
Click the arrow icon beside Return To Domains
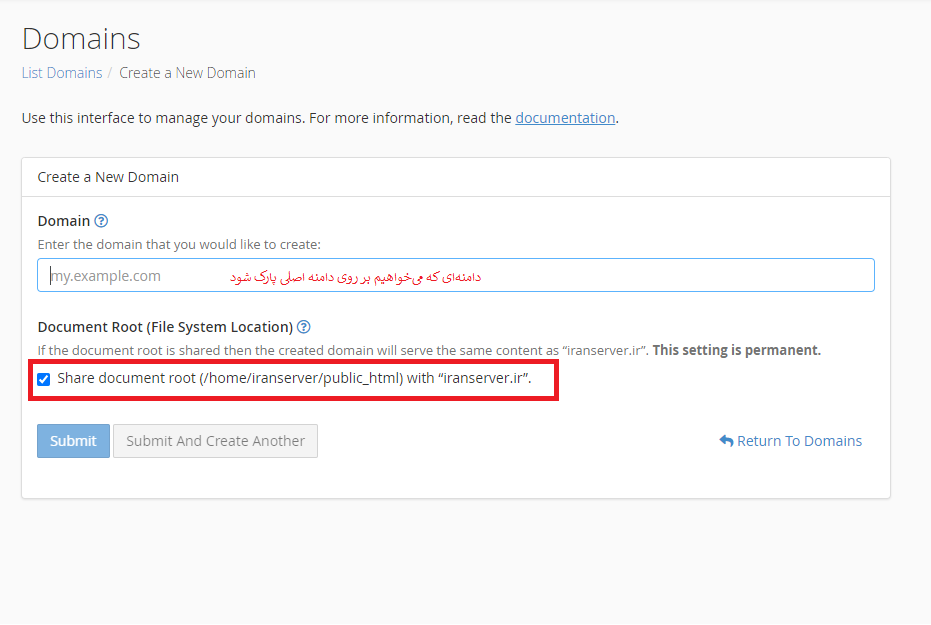[x=726, y=441]
